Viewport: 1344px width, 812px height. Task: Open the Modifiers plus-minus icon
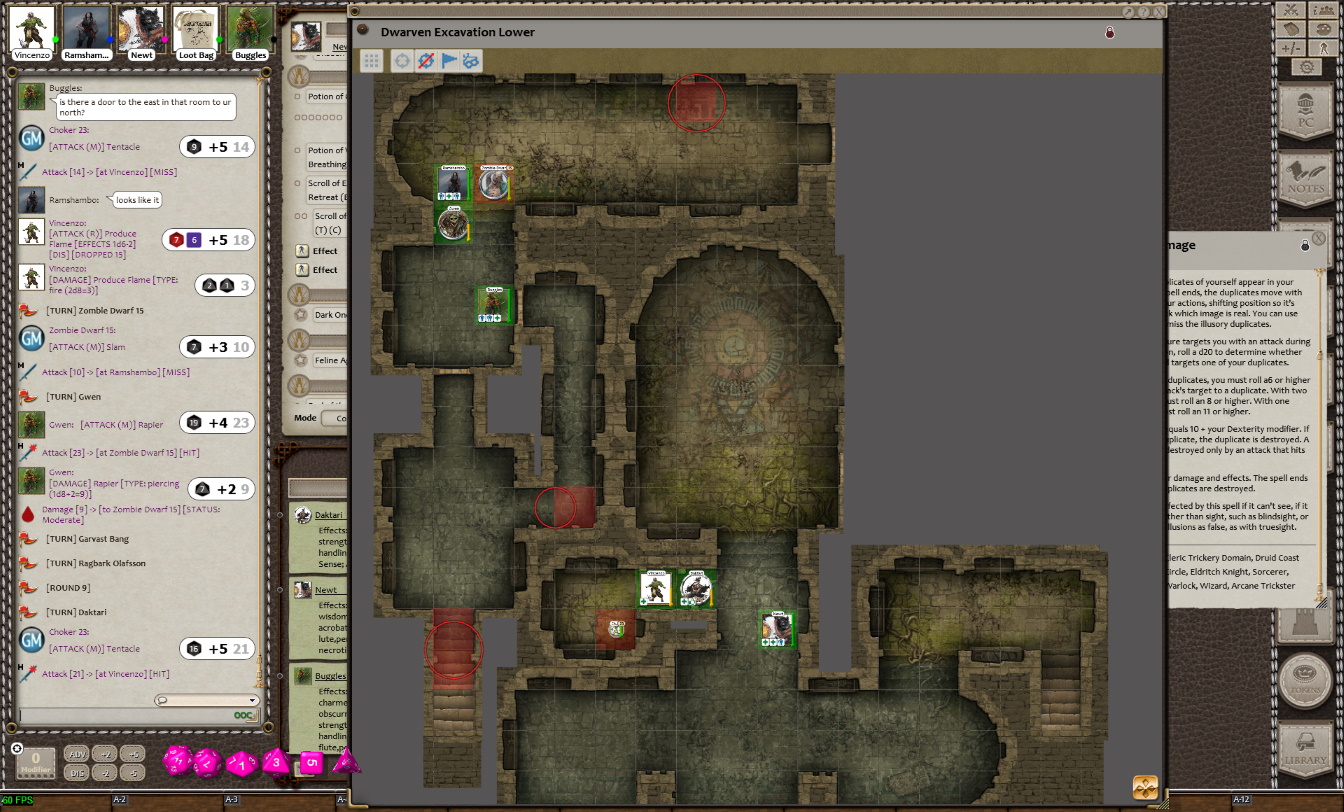coord(1291,48)
